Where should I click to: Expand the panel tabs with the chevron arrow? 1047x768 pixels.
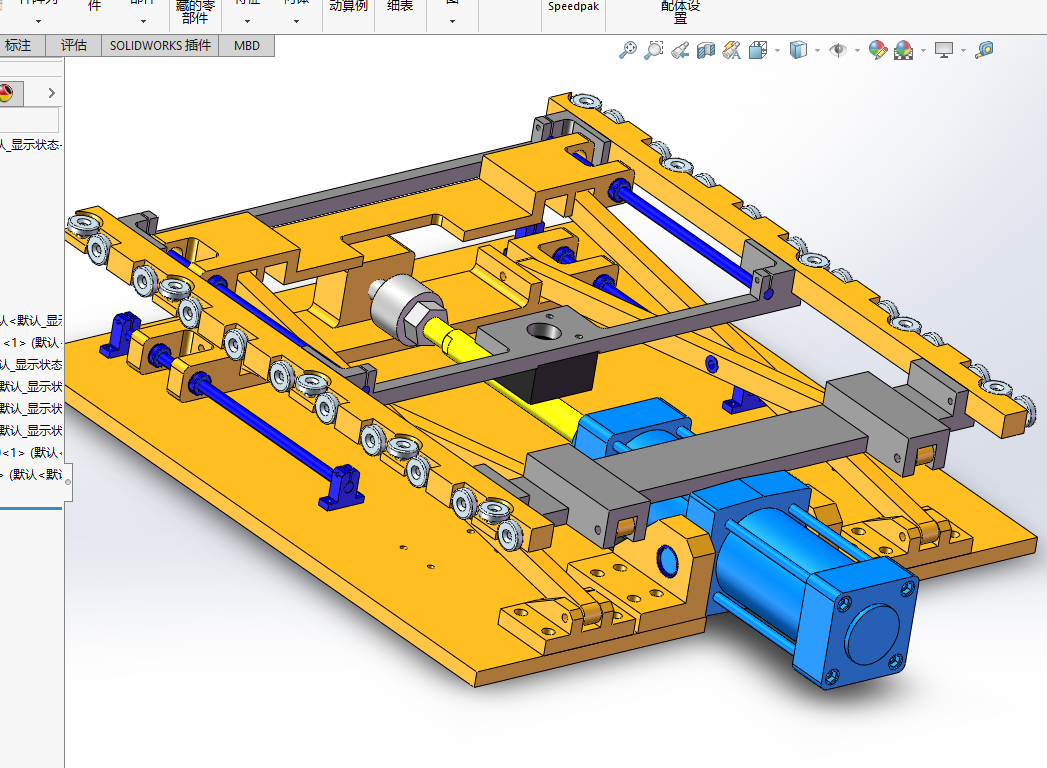point(51,93)
